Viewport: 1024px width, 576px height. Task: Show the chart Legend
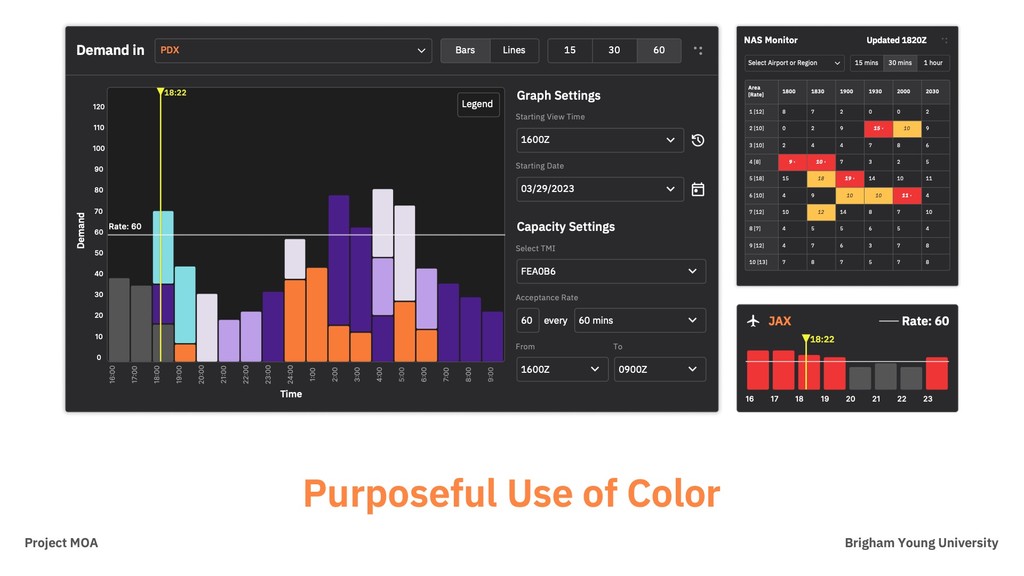click(x=477, y=104)
